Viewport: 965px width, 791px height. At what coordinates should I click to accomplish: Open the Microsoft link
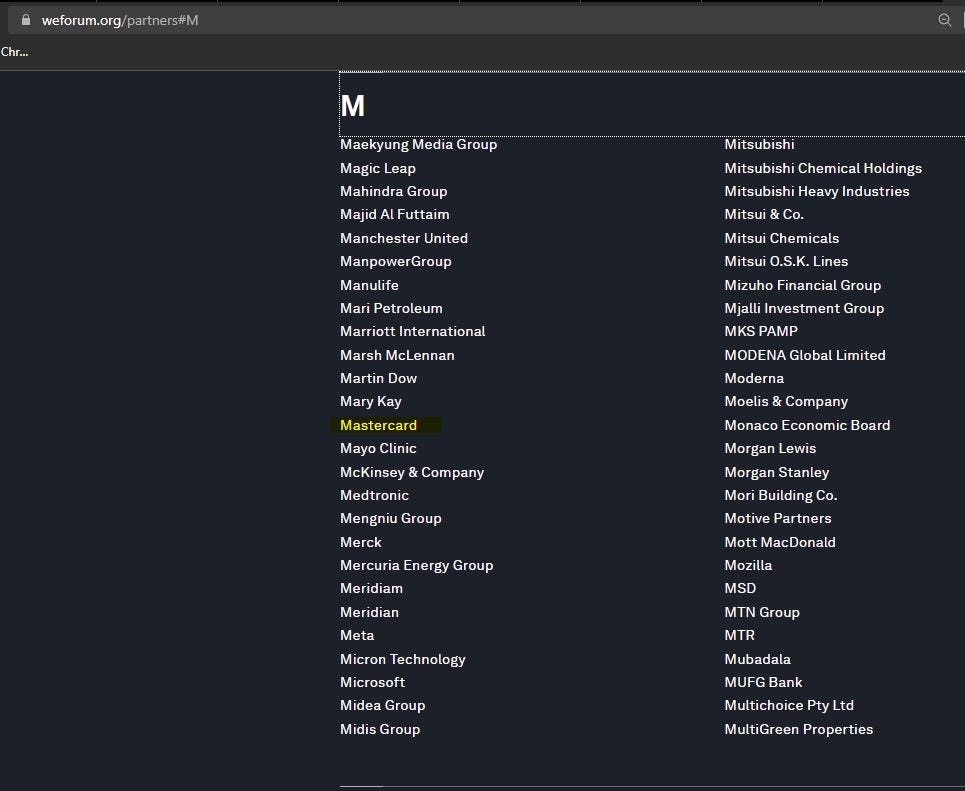(x=372, y=682)
